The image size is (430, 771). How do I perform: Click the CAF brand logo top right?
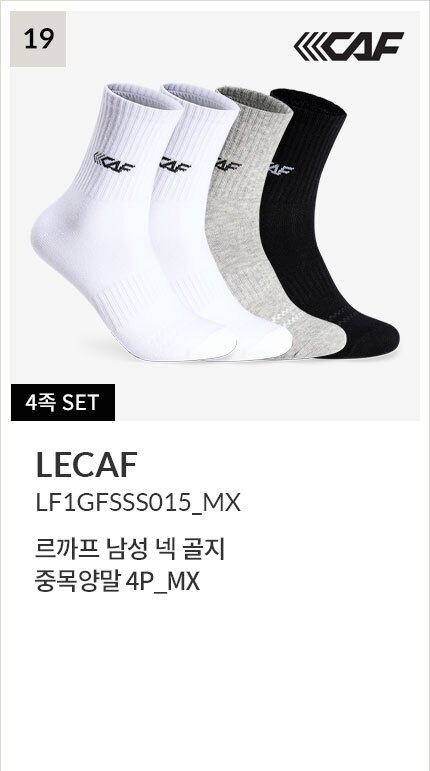click(x=349, y=46)
